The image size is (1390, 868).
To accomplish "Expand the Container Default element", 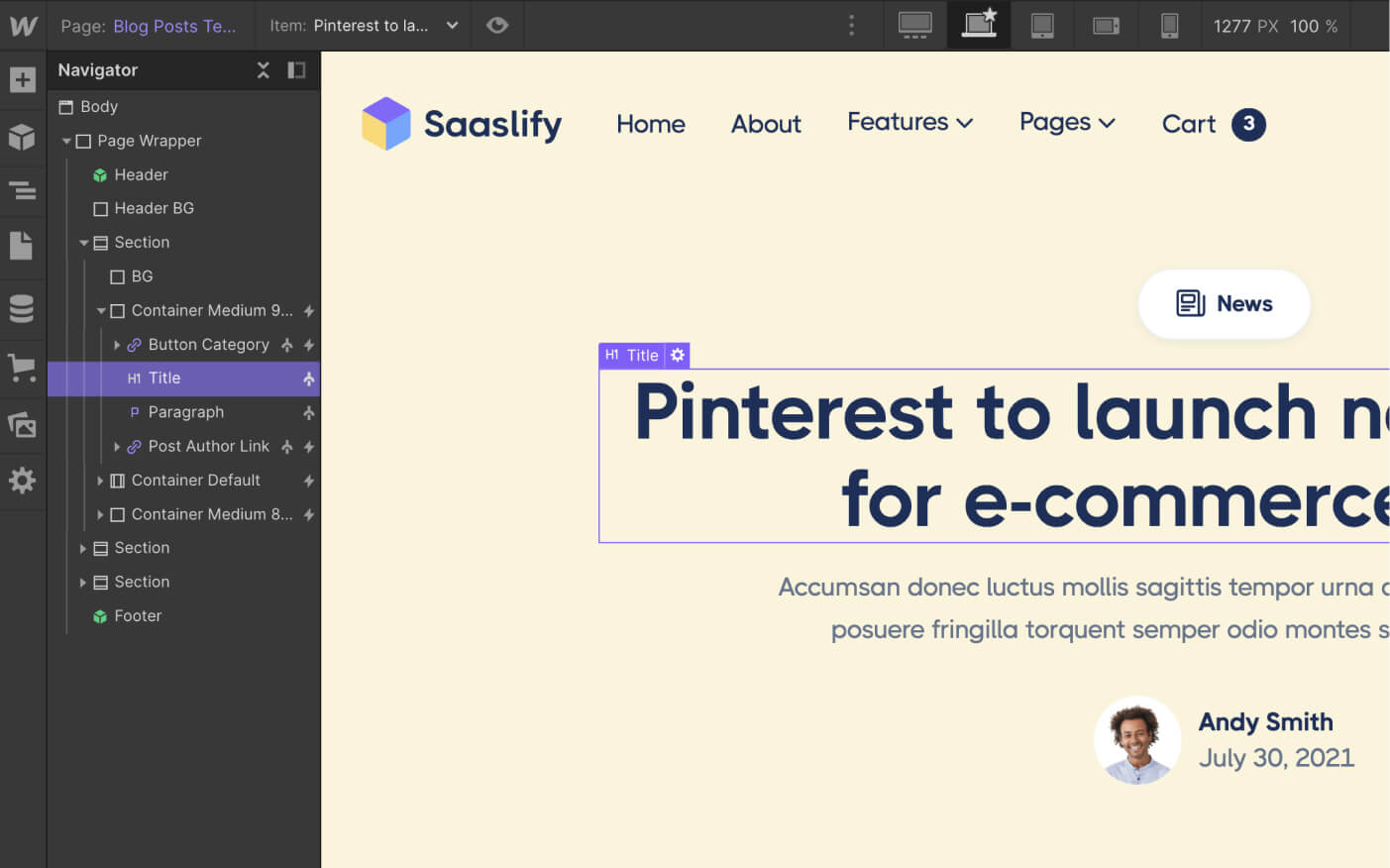I will point(100,480).
